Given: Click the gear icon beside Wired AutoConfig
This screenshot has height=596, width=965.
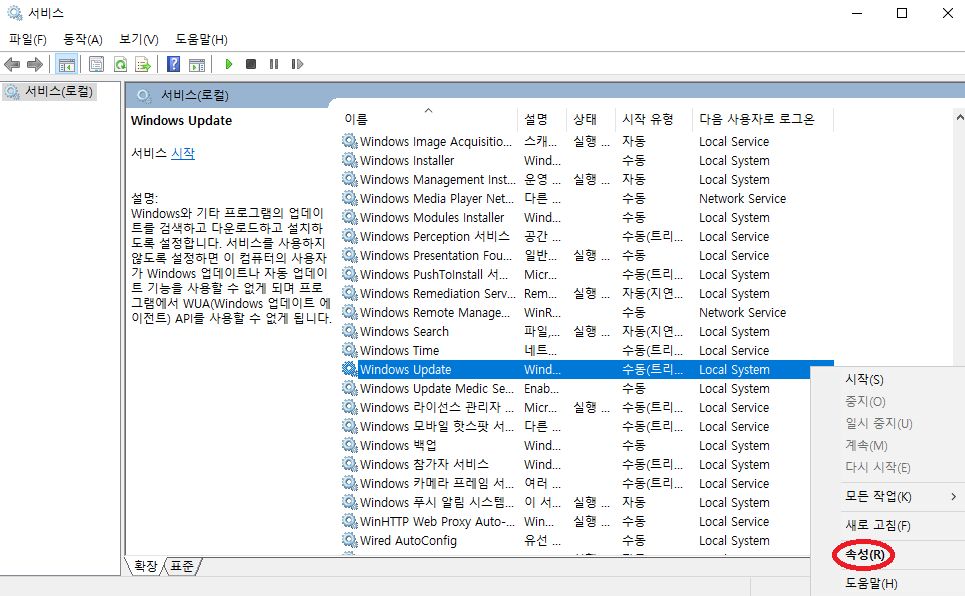Looking at the screenshot, I should 350,540.
